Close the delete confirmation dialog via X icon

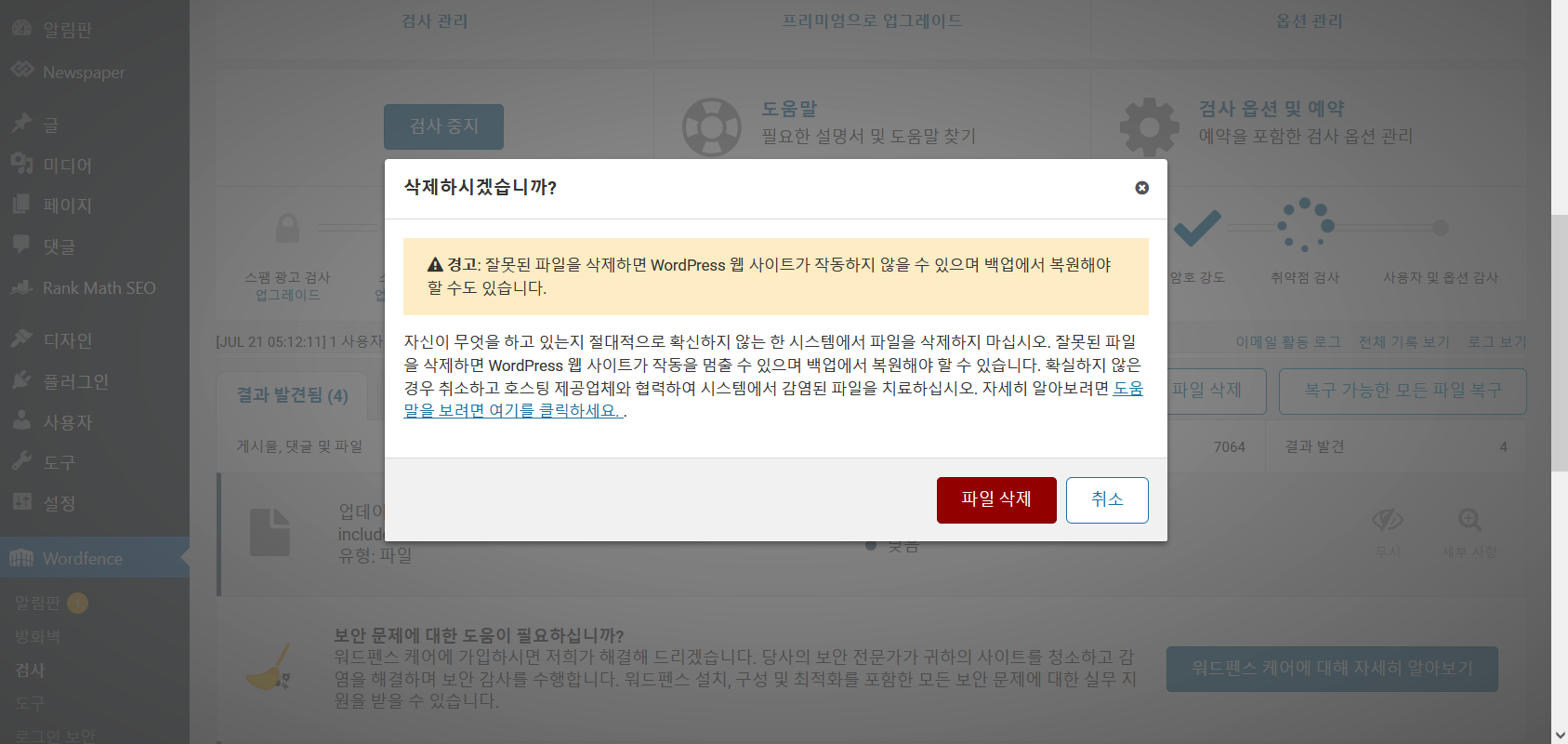tap(1142, 188)
